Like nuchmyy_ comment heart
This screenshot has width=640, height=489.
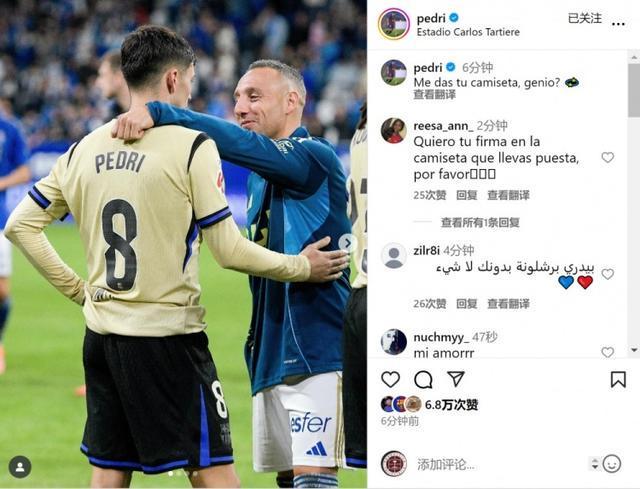pyautogui.click(x=607, y=352)
